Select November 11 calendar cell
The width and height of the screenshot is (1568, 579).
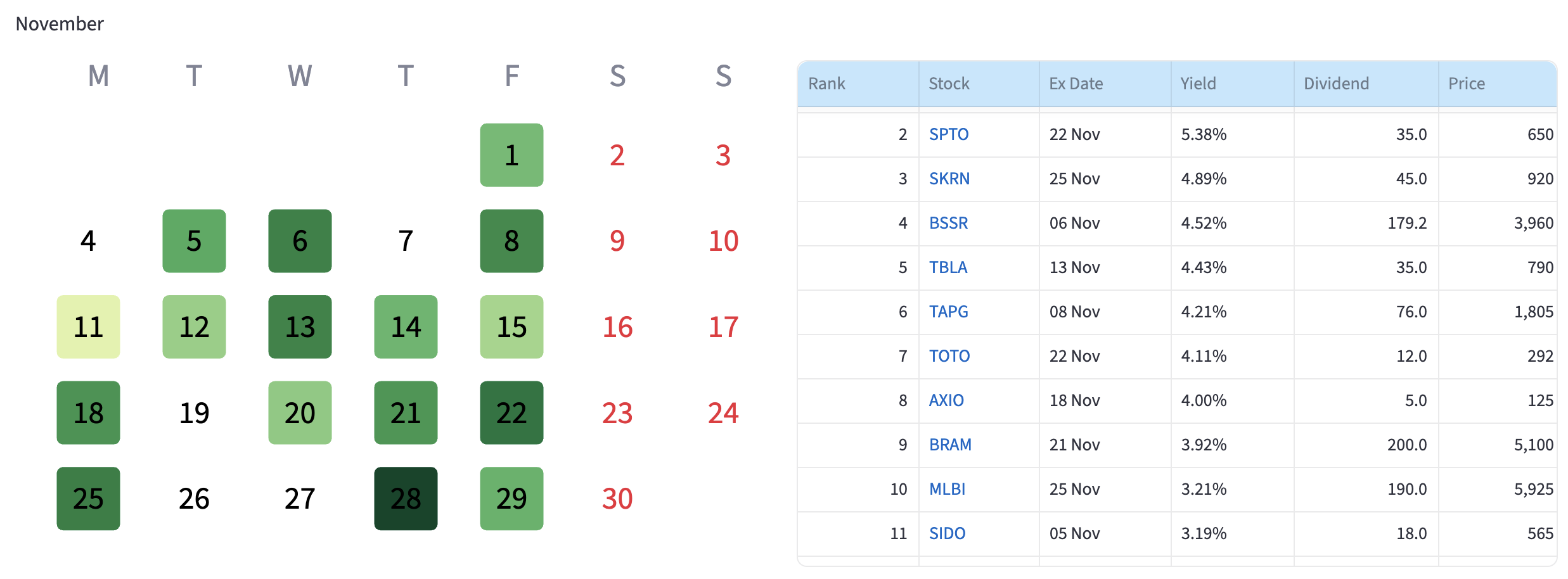click(x=88, y=327)
